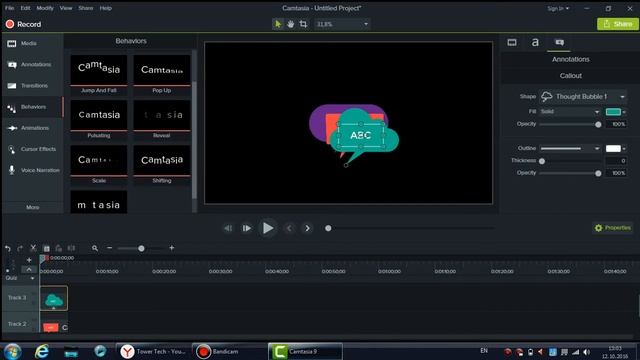Image resolution: width=640 pixels, height=360 pixels.
Task: Jump to previous marker arrow
Action: [x=289, y=228]
